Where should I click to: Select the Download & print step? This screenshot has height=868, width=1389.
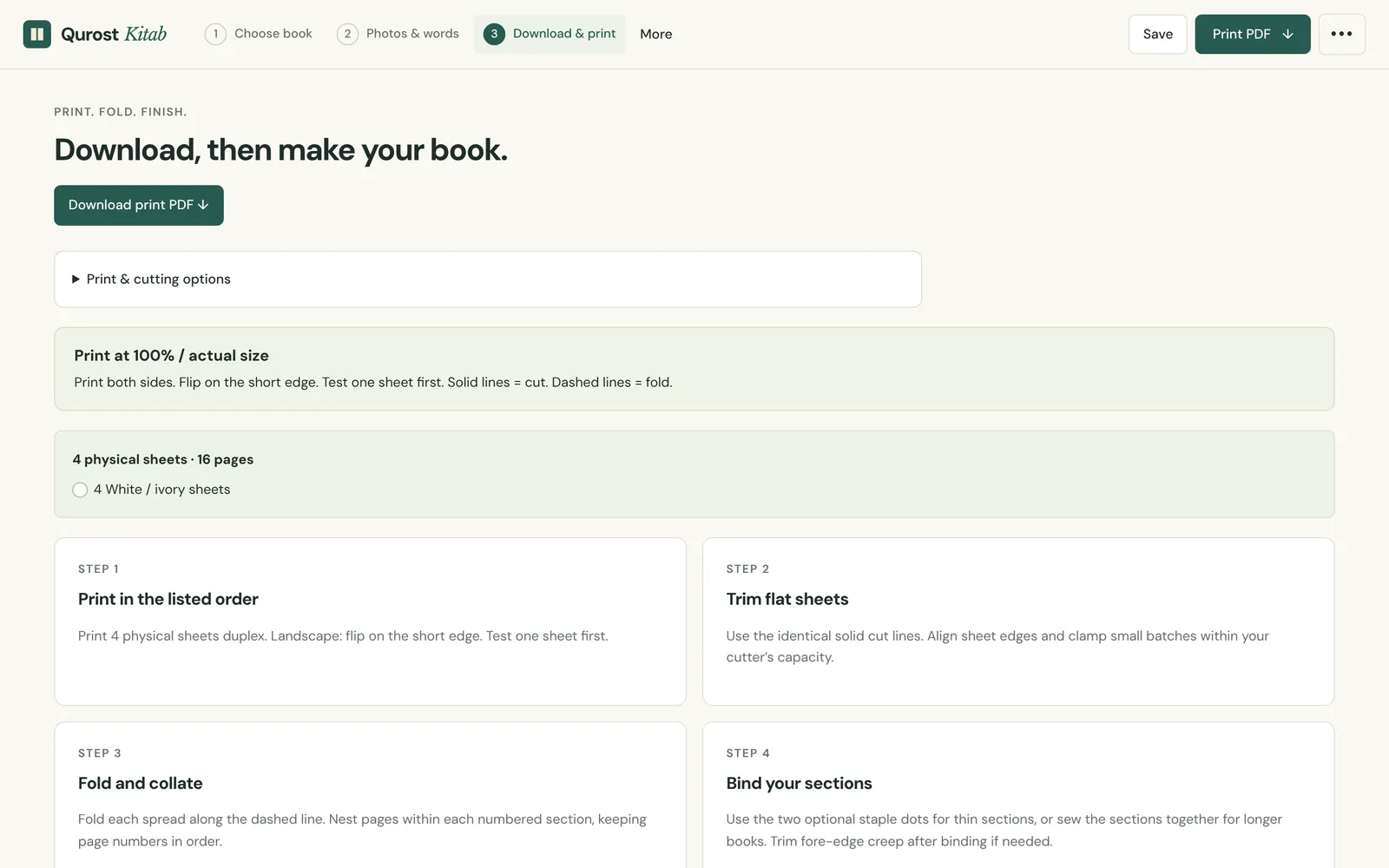point(550,34)
